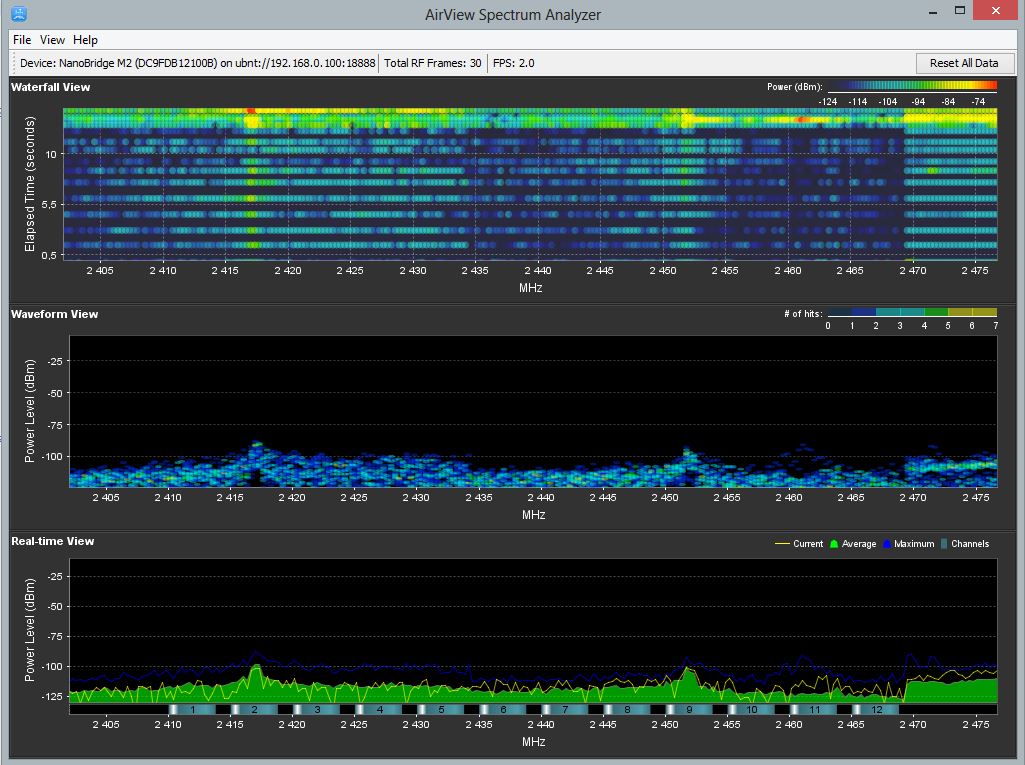The height and width of the screenshot is (765, 1025).
Task: Click the blue Maximum legend icon
Action: pyautogui.click(x=886, y=544)
